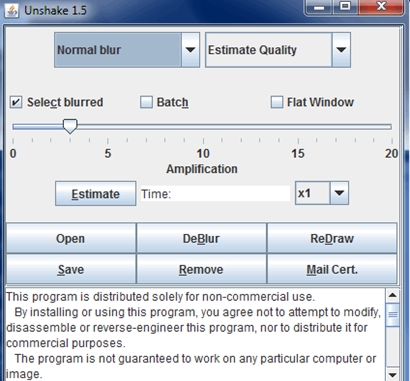Screen dimensions: 410x381
Task: Expand the x1 zoom dropdown arrow
Action: coord(339,193)
